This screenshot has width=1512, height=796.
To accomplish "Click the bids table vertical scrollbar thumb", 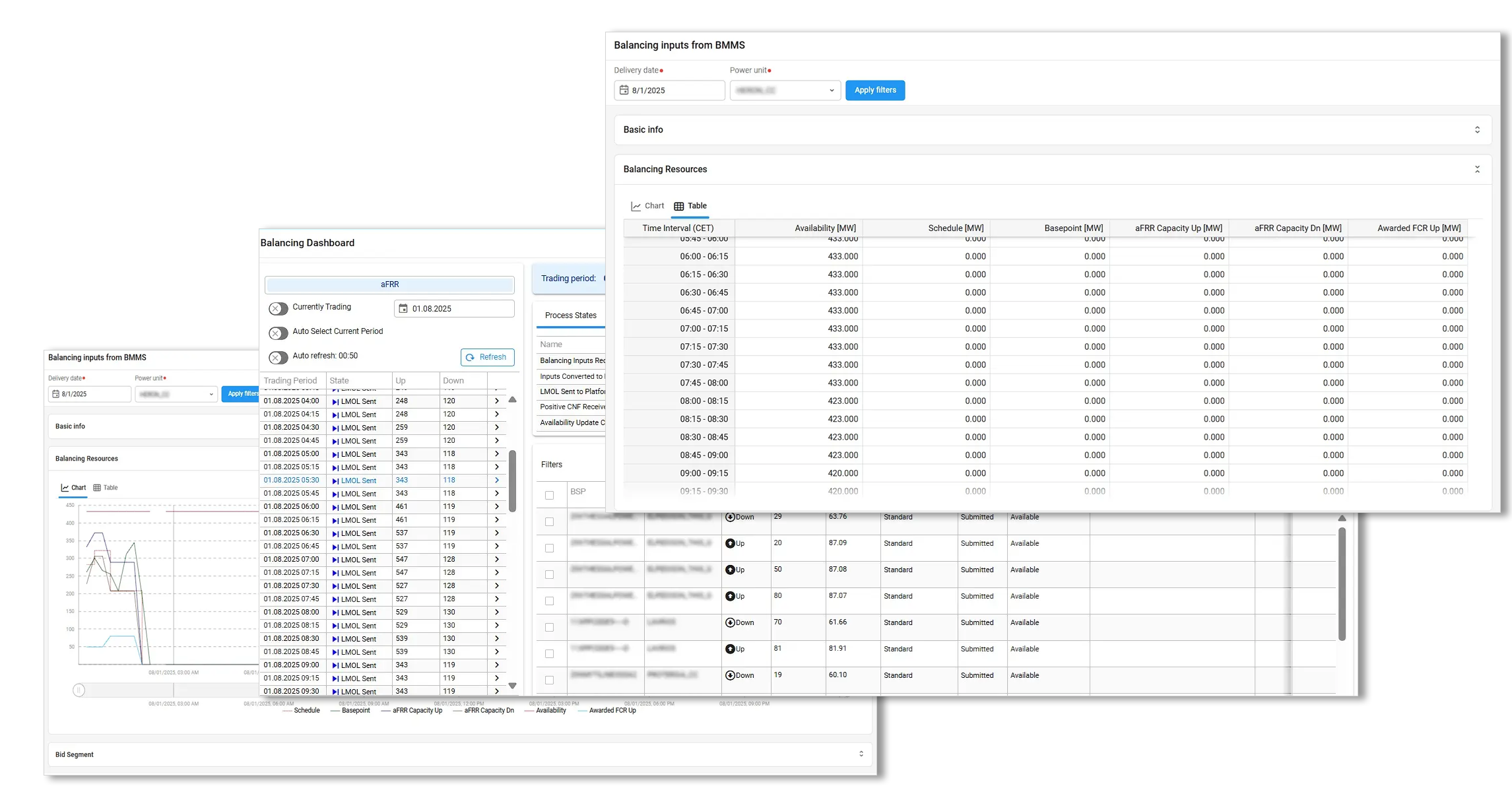I will 1342,584.
